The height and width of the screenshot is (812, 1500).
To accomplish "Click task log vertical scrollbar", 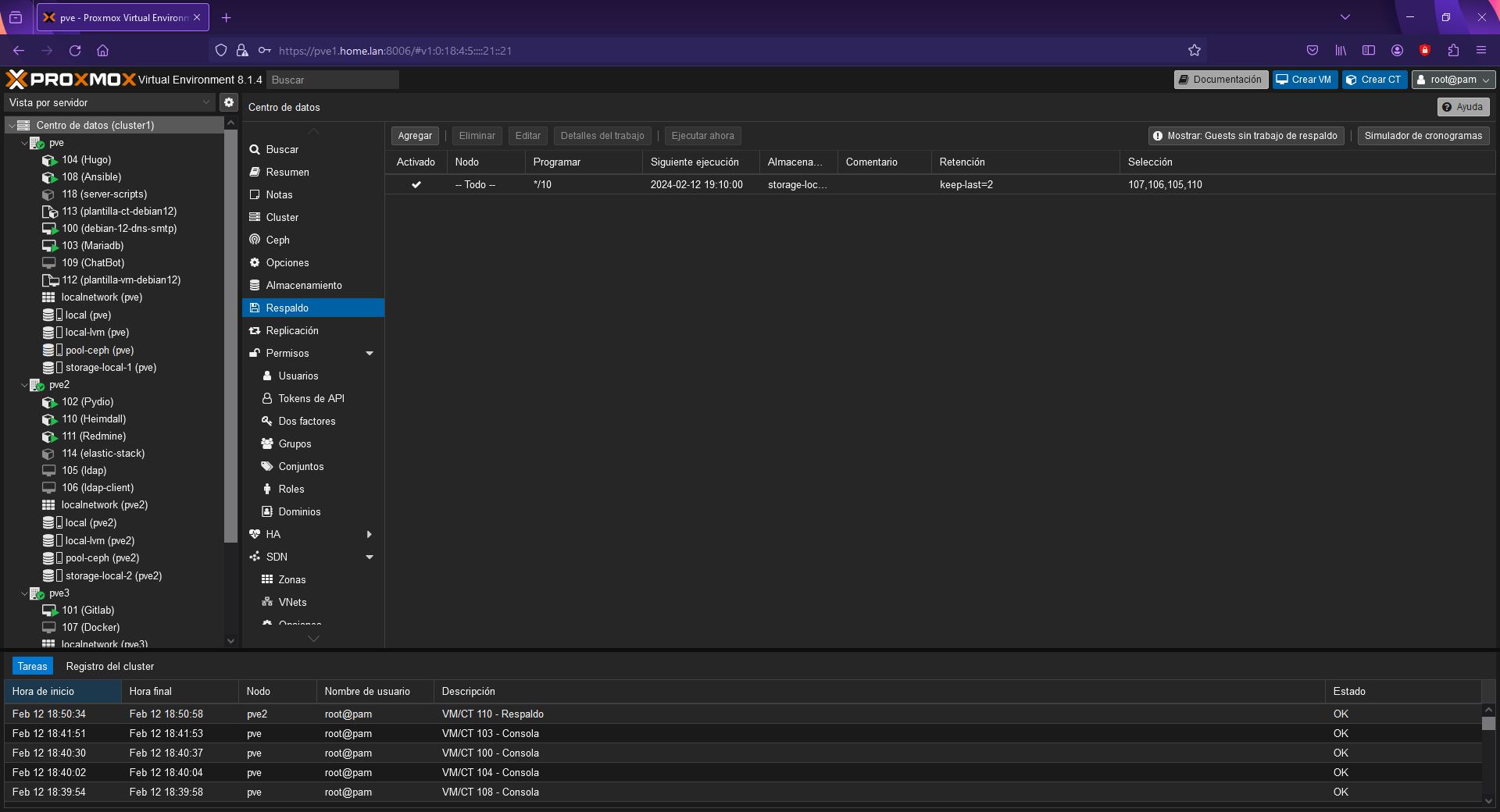I will click(x=1488, y=724).
